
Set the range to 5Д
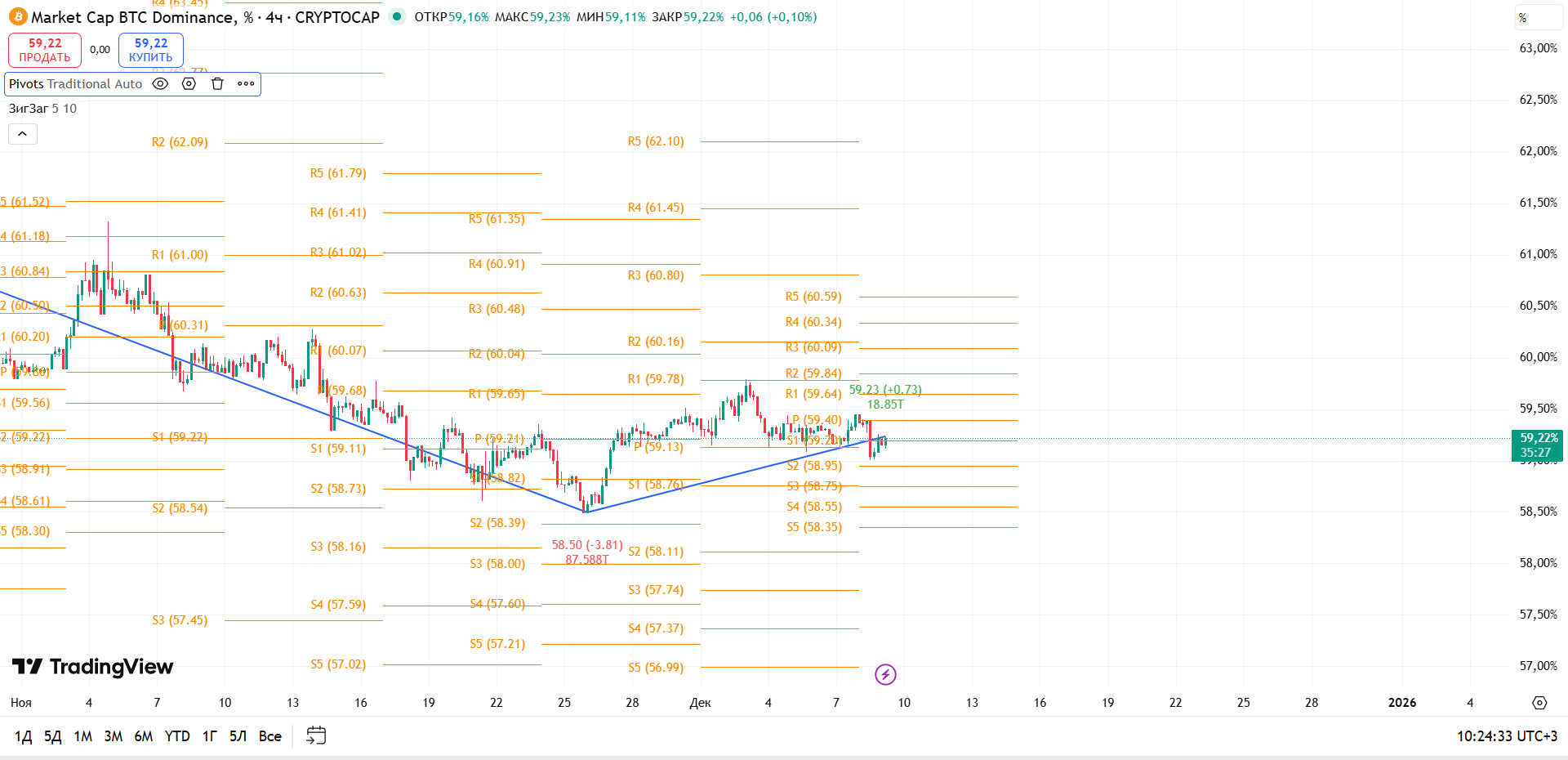pyautogui.click(x=52, y=736)
